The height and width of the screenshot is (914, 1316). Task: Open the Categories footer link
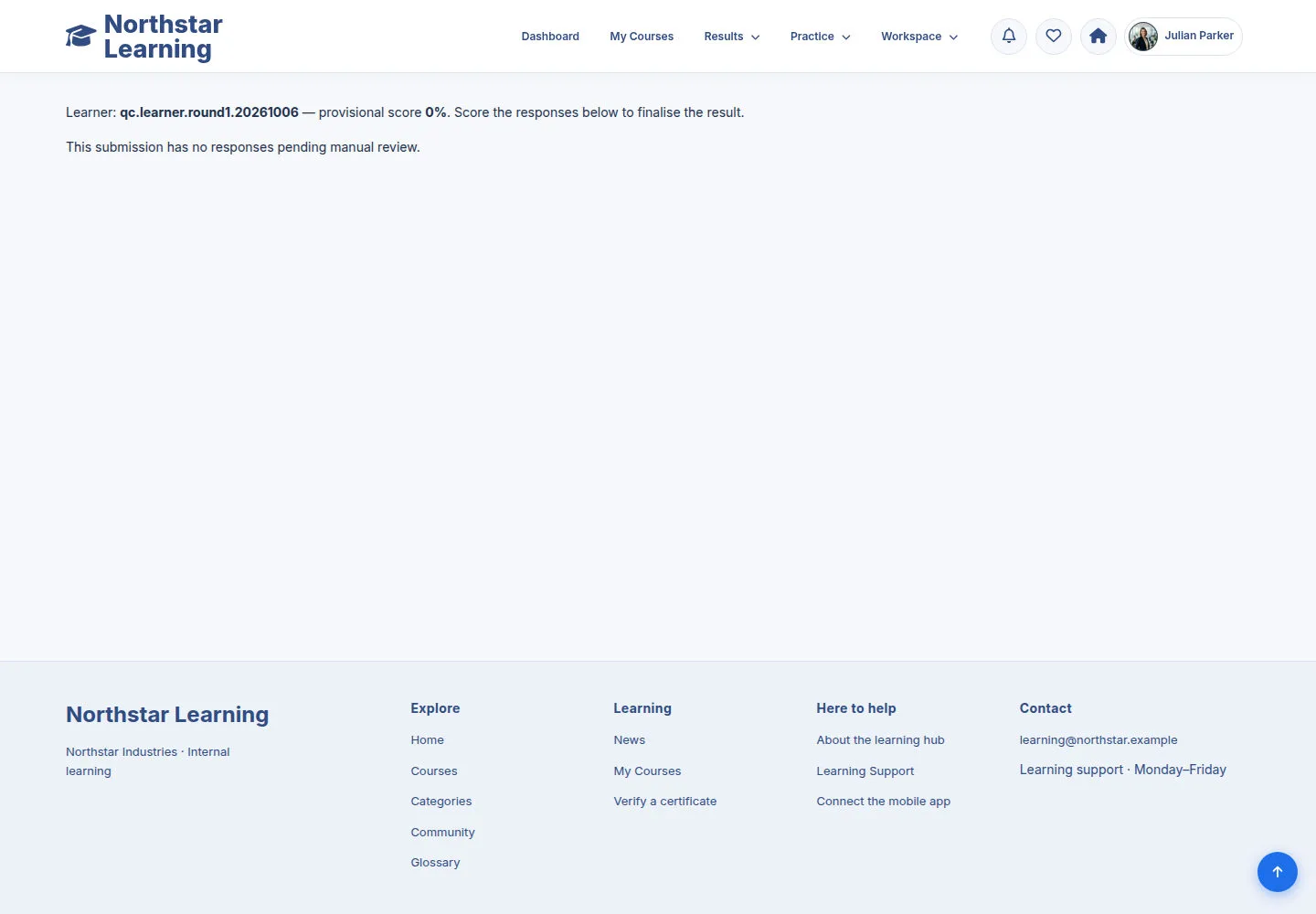pos(441,802)
